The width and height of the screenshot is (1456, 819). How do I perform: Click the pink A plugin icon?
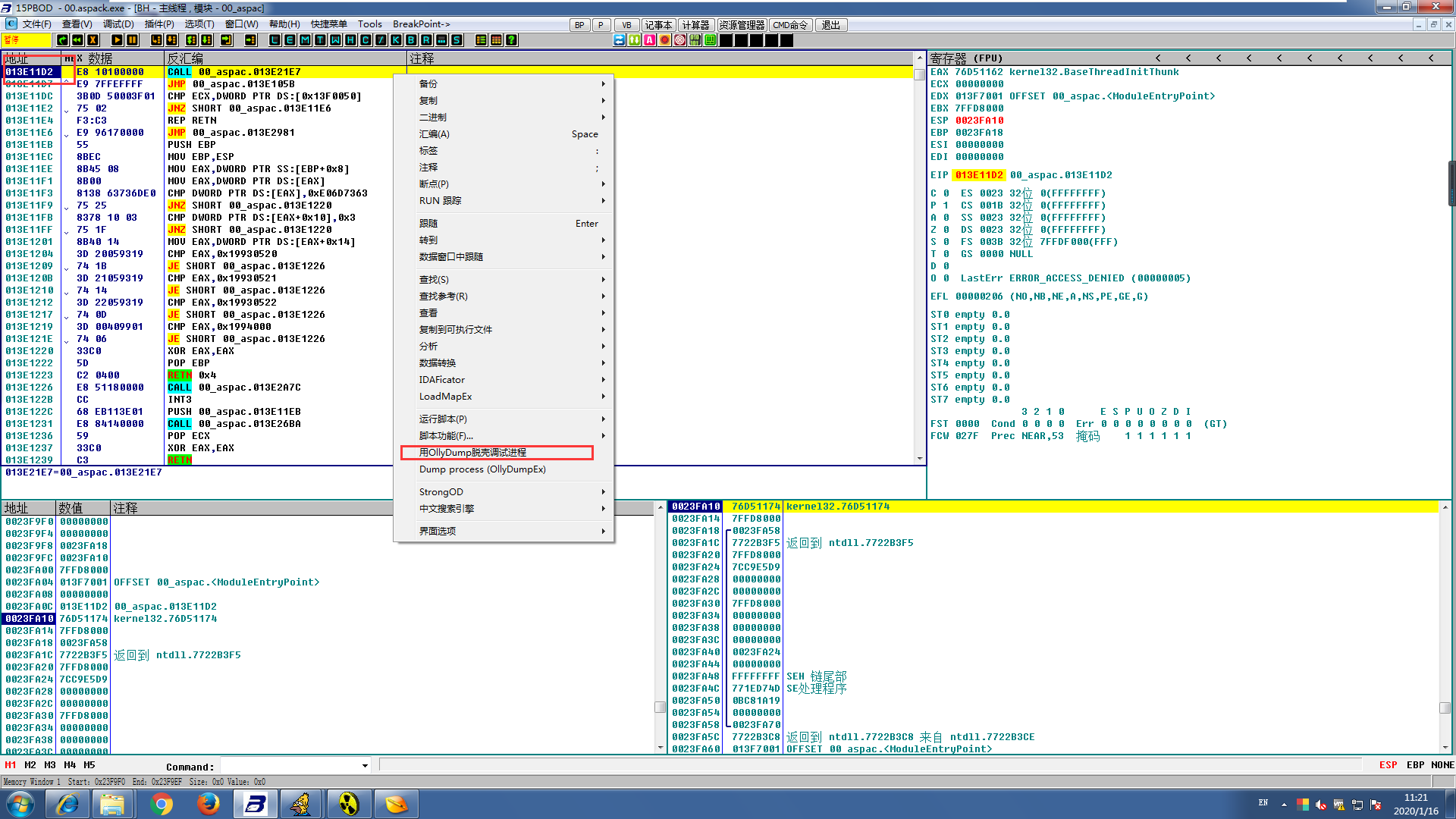pyautogui.click(x=649, y=40)
